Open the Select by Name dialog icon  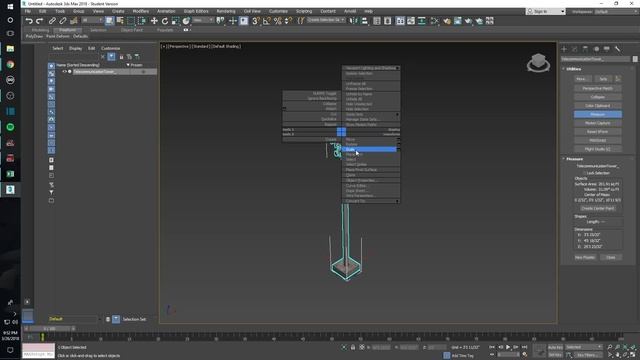pos(120,20)
